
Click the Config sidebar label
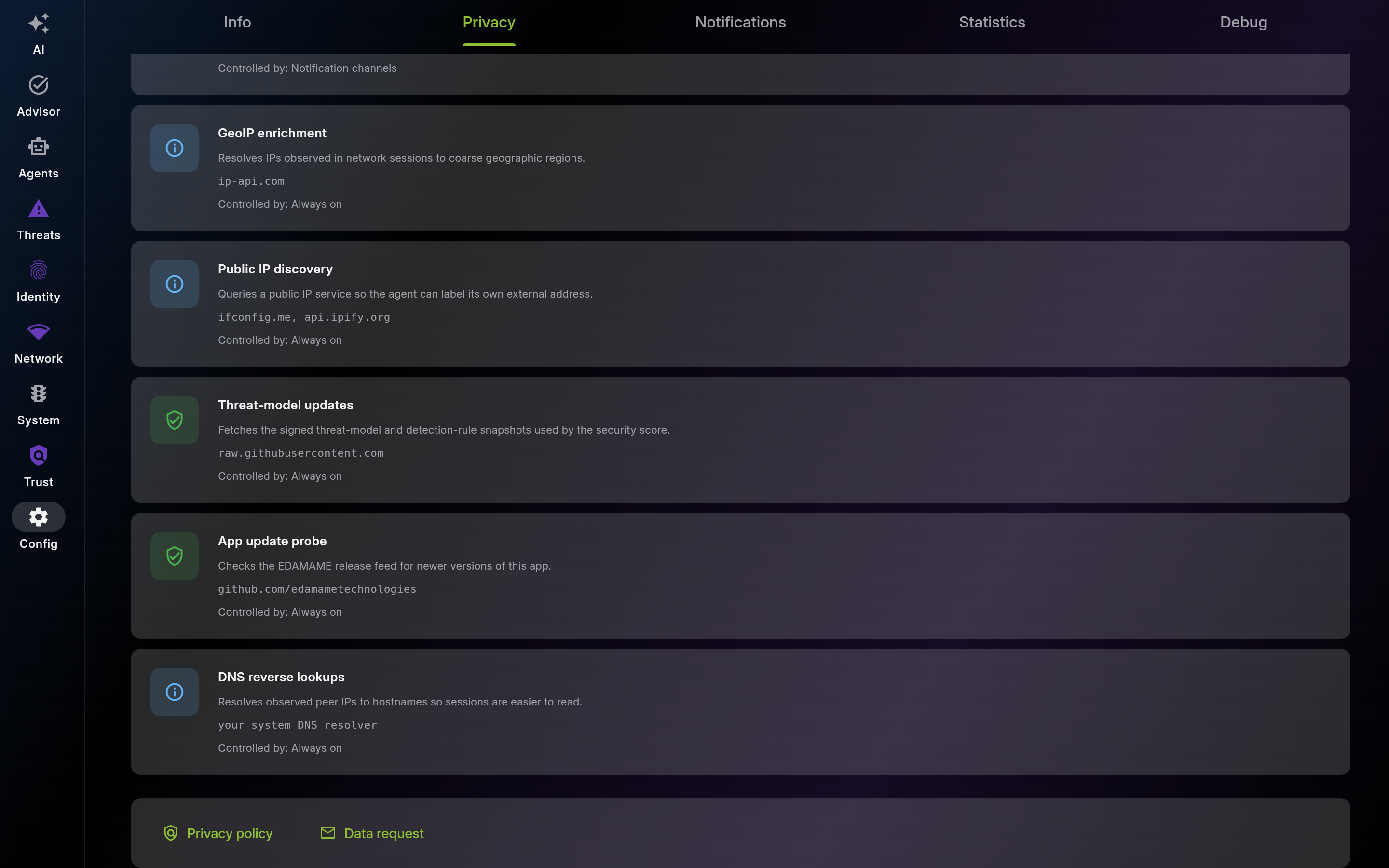[39, 543]
